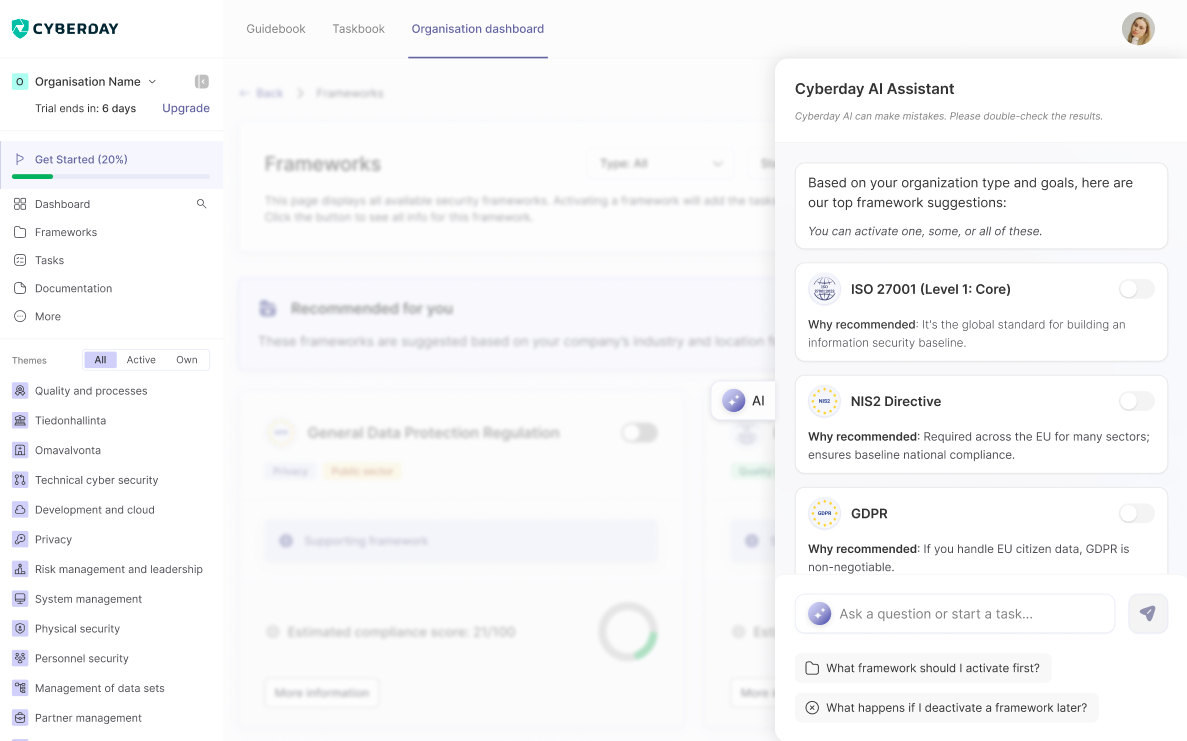Open Dashboard in the sidebar

pos(62,204)
